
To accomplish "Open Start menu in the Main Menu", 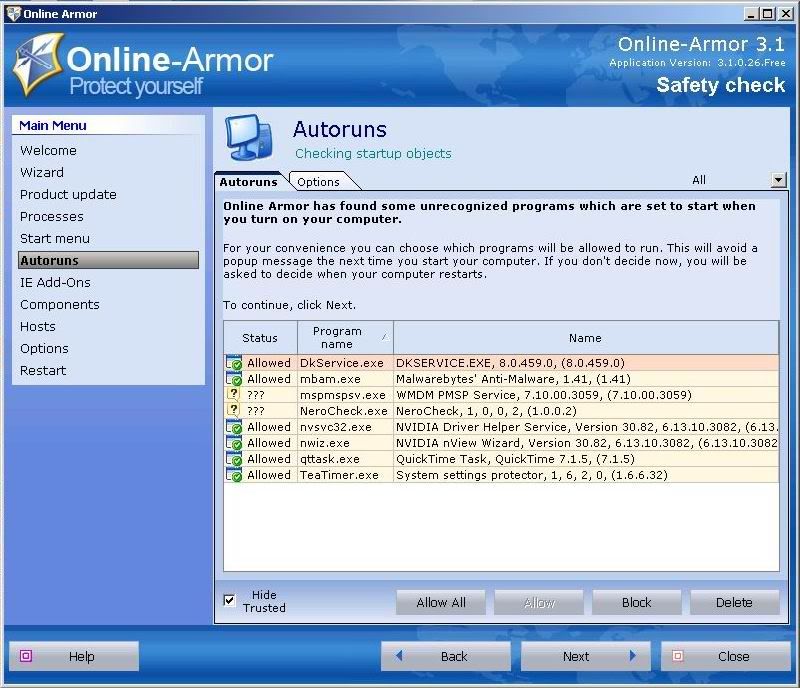I will coord(55,238).
